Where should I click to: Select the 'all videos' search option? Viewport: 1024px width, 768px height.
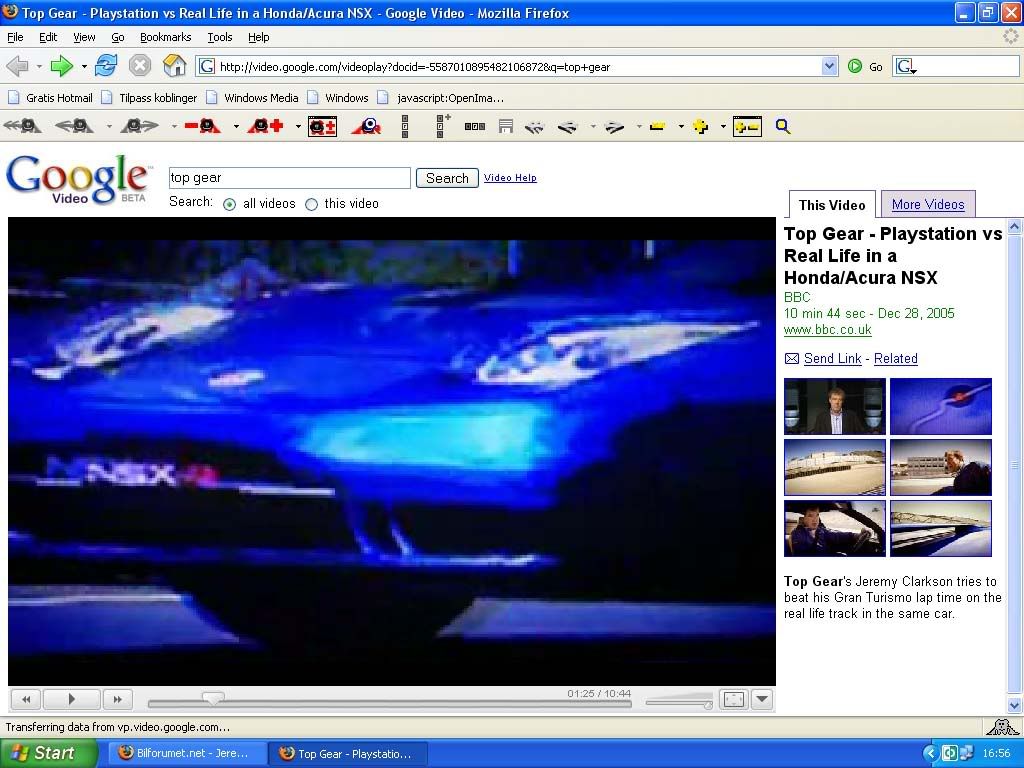point(230,204)
